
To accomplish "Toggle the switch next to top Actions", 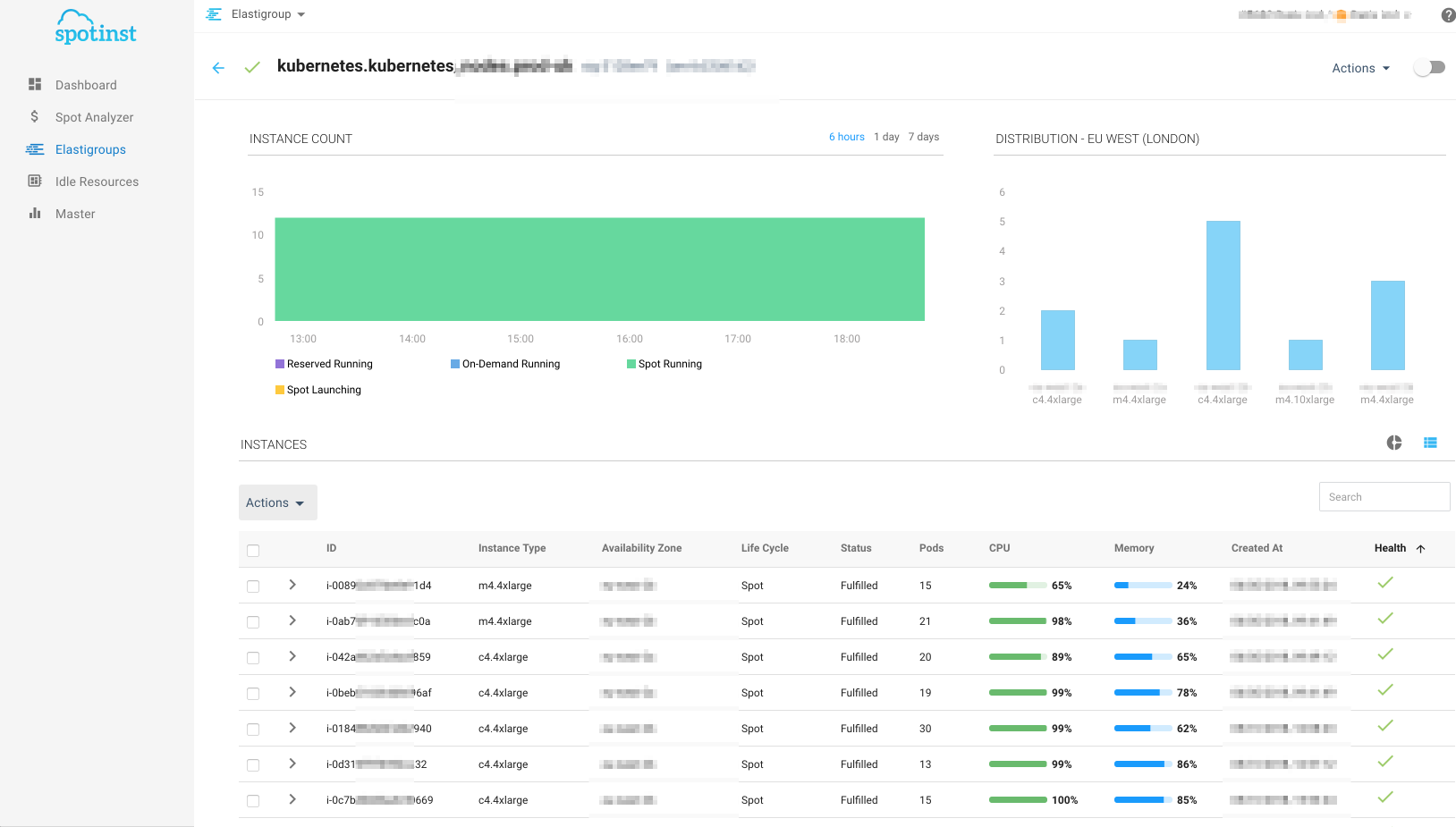I will click(1428, 68).
